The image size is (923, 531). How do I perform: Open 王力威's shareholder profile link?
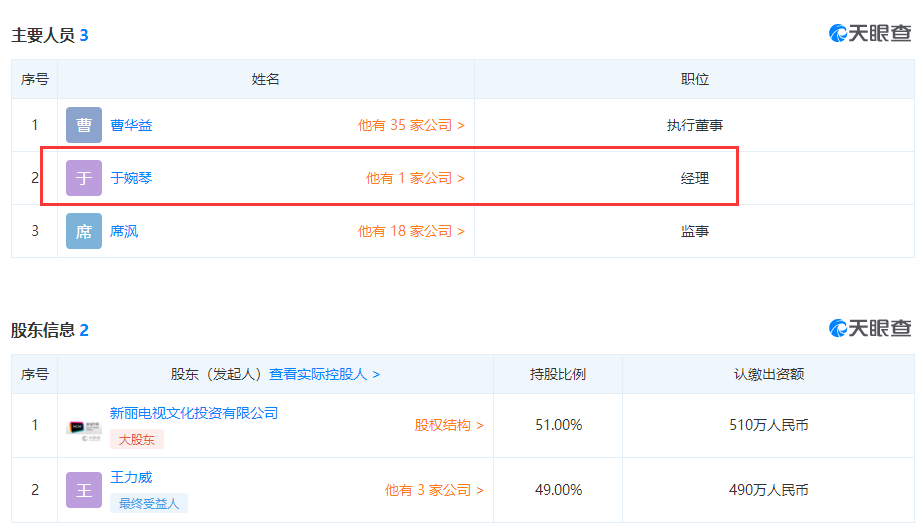click(131, 477)
